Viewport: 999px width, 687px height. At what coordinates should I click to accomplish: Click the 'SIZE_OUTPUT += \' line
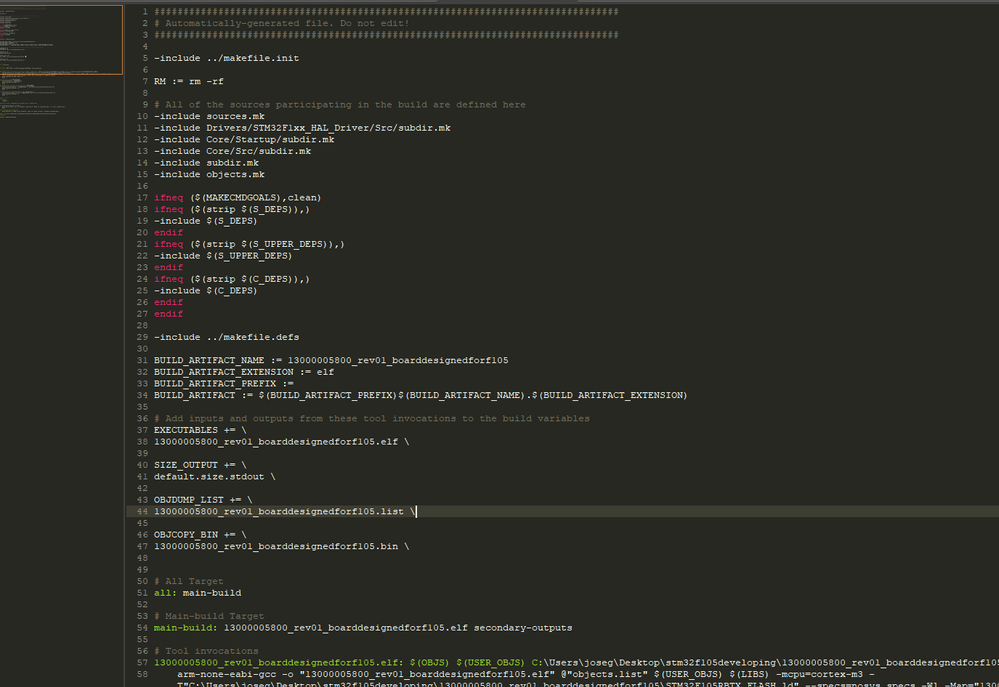point(200,465)
